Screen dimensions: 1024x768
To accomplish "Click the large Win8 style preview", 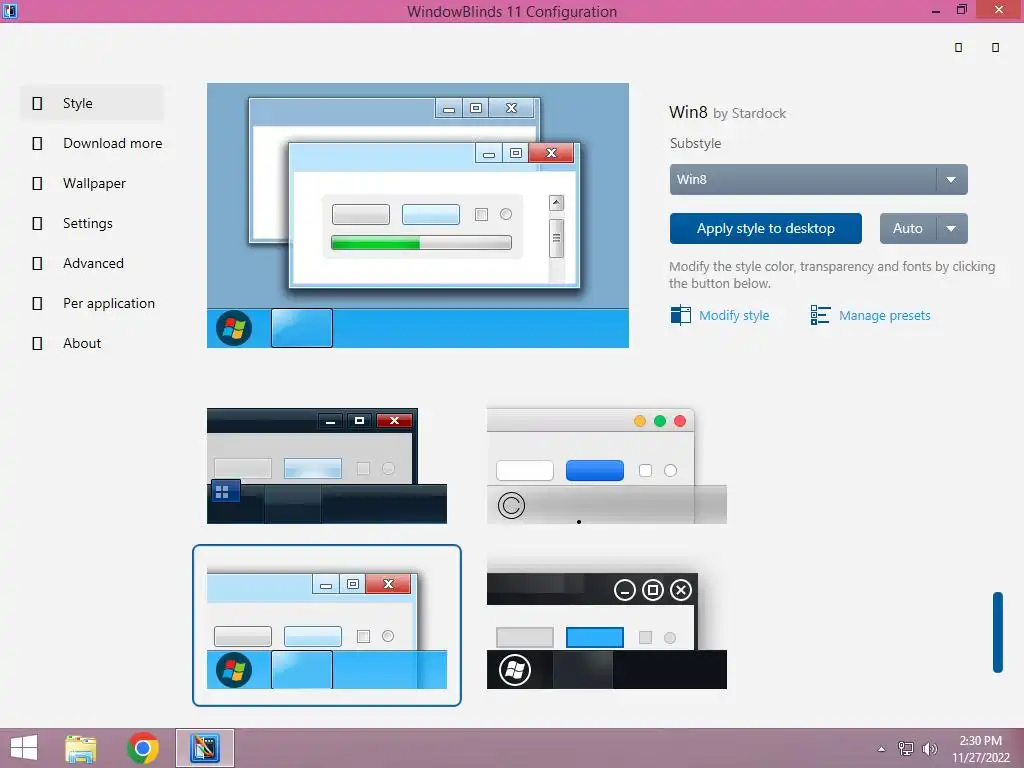I will tap(418, 216).
